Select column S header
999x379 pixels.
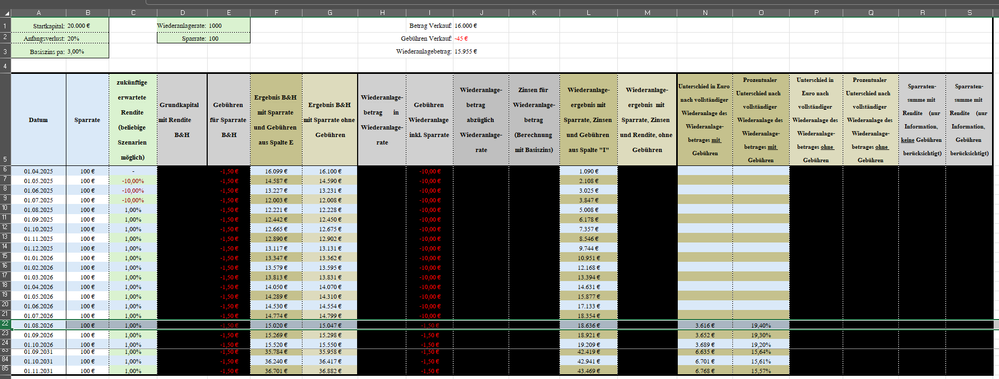point(969,13)
